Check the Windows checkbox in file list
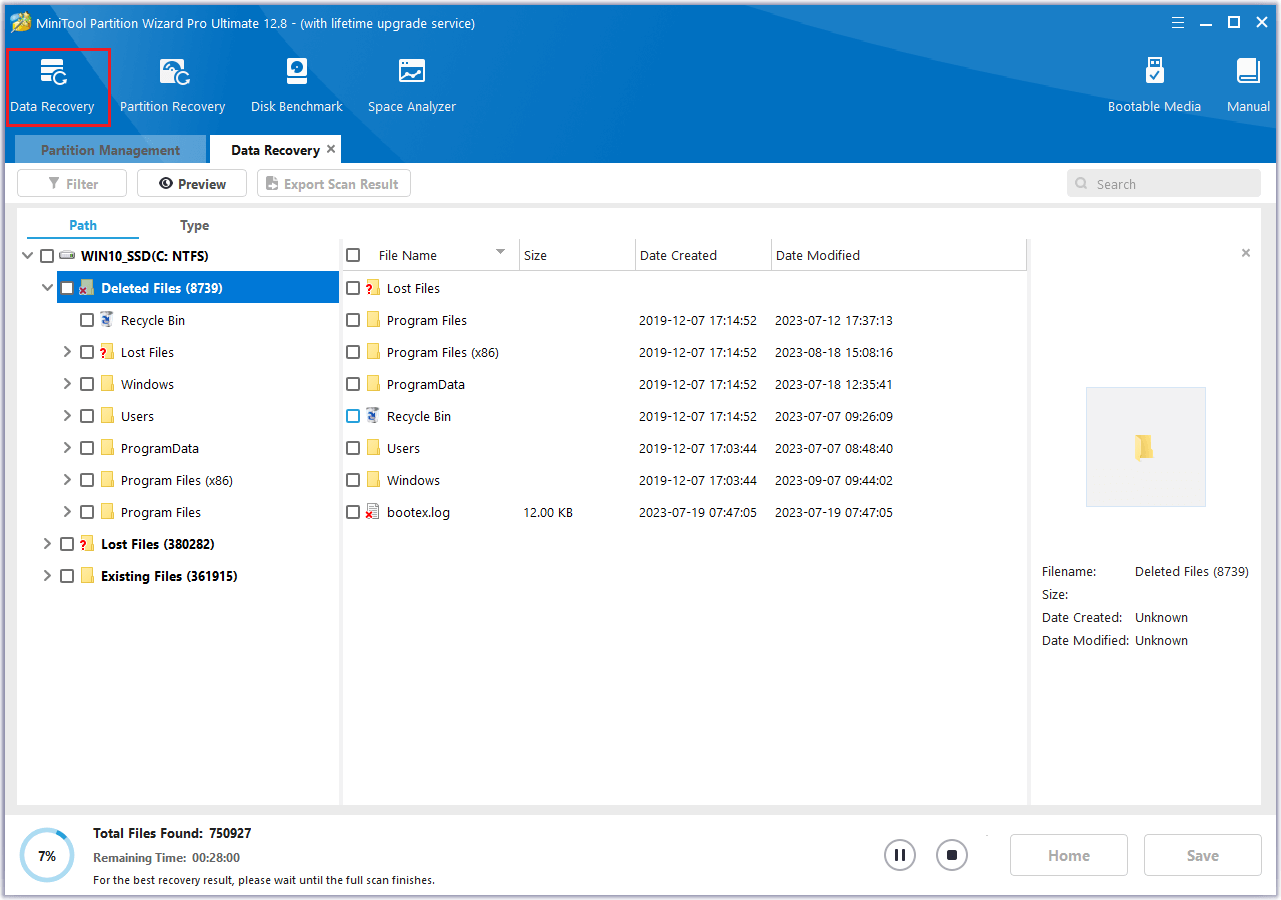 [x=353, y=480]
